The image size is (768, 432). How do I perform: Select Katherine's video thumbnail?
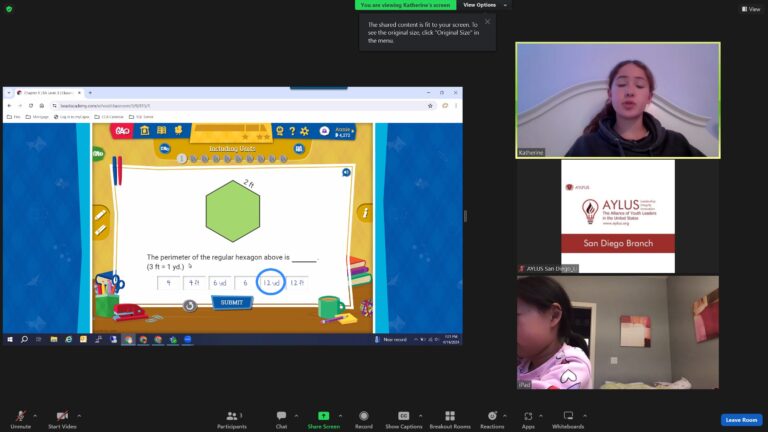[x=618, y=100]
